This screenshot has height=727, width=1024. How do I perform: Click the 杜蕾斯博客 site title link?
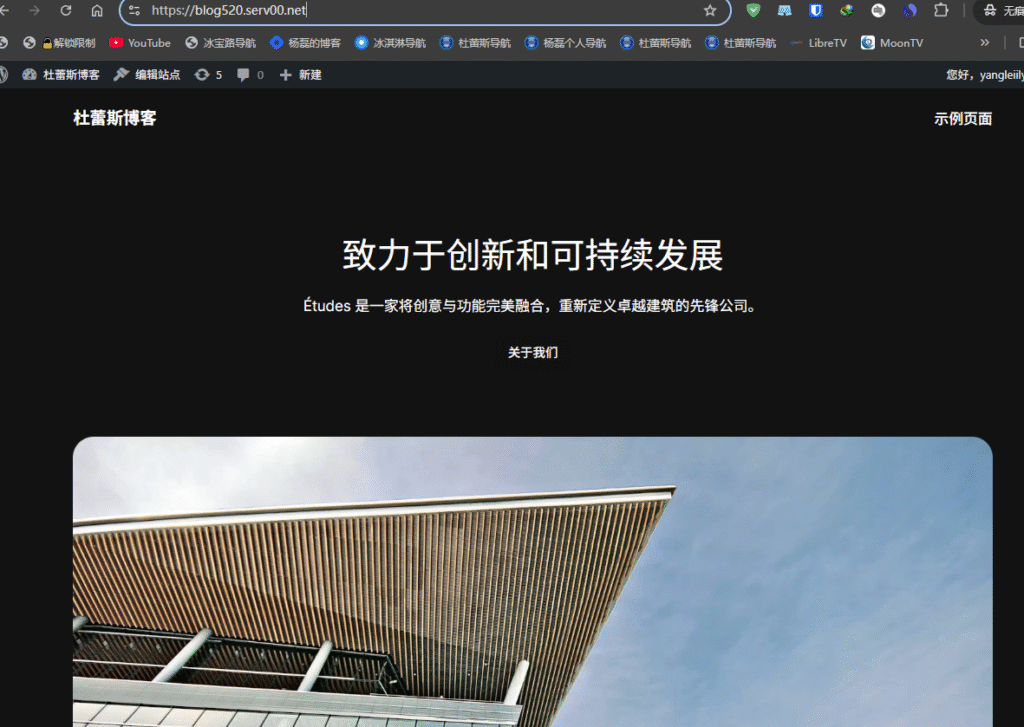pos(115,118)
